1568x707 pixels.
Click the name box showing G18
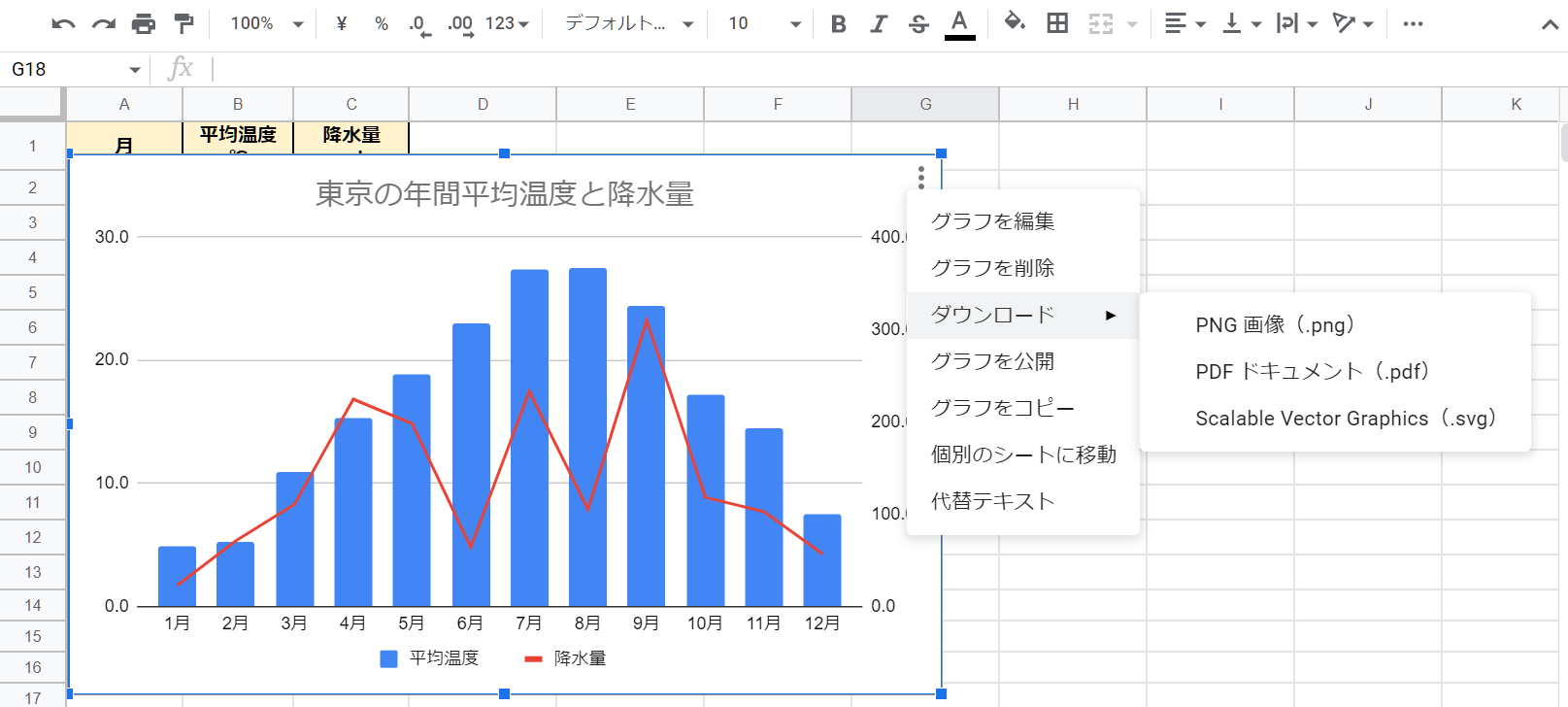(x=63, y=69)
